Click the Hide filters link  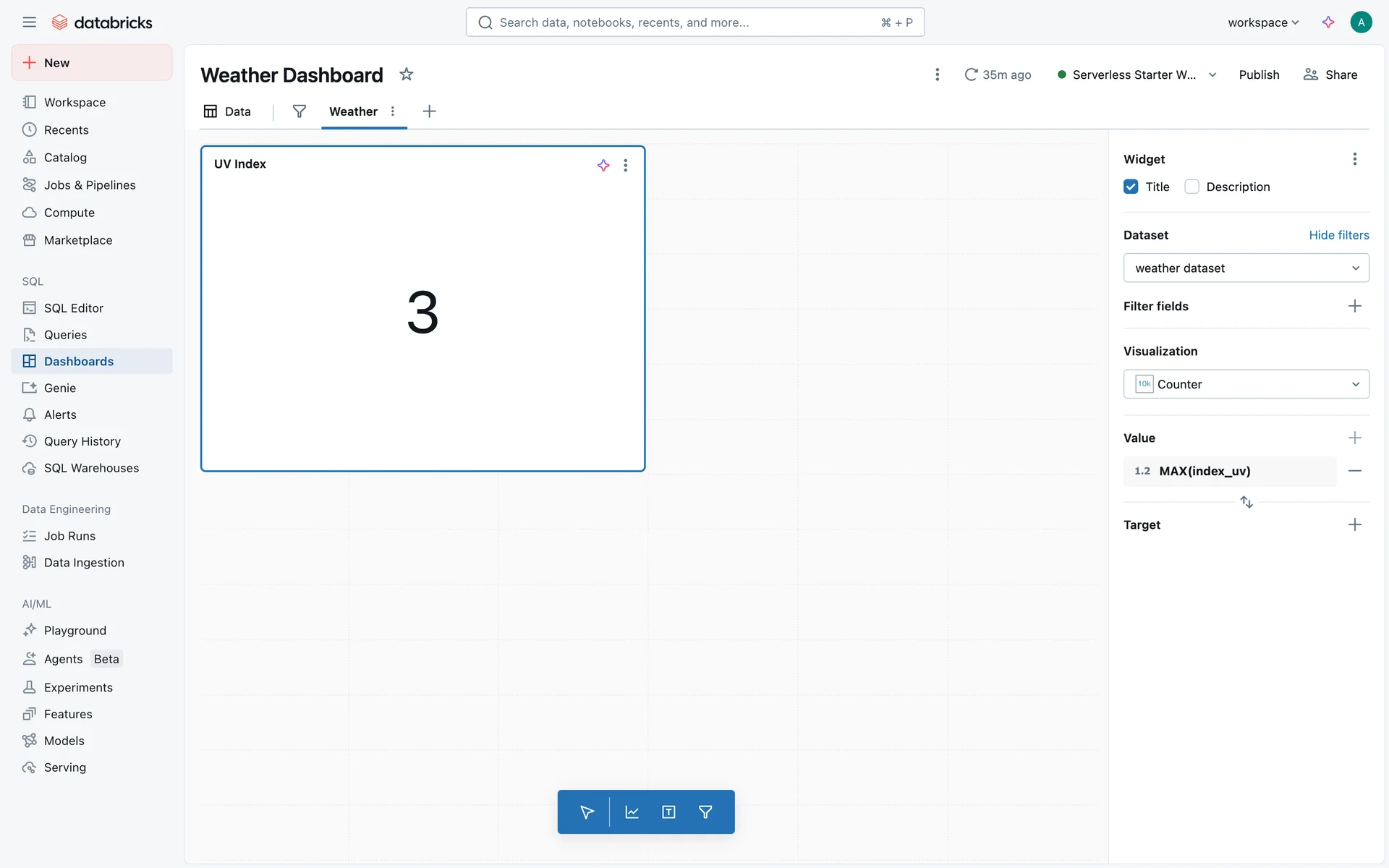click(x=1338, y=235)
